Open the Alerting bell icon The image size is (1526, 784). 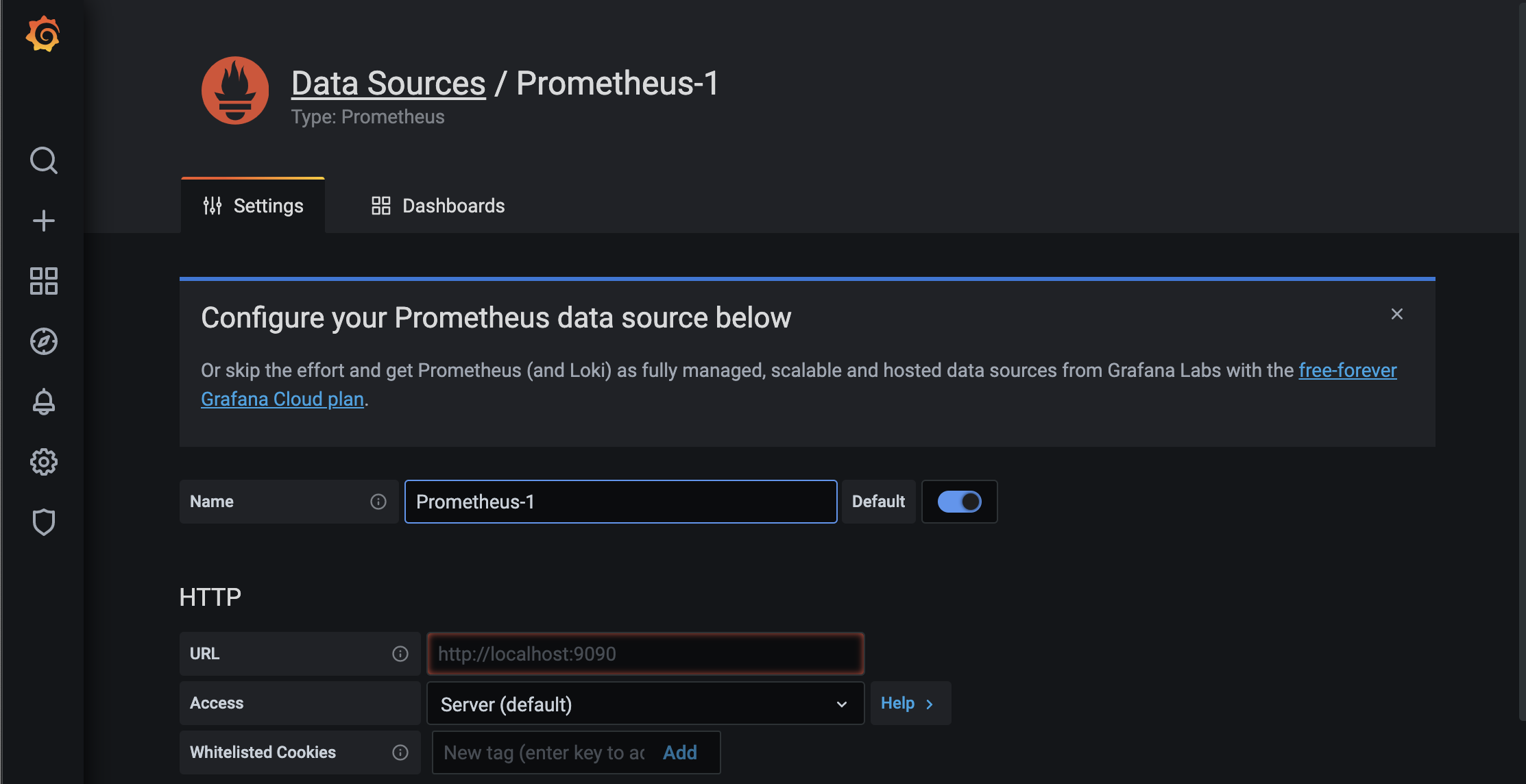pos(44,402)
